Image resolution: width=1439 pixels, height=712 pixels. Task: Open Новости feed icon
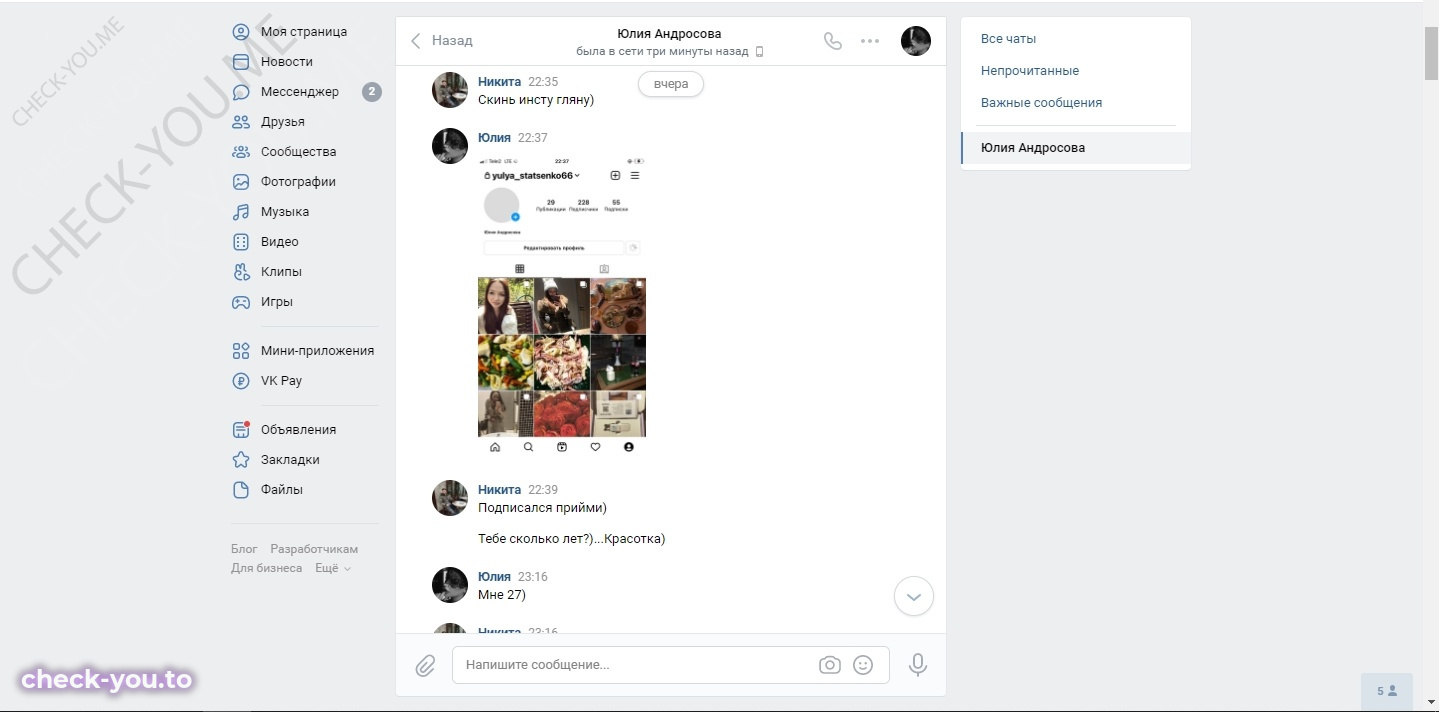pyautogui.click(x=241, y=62)
